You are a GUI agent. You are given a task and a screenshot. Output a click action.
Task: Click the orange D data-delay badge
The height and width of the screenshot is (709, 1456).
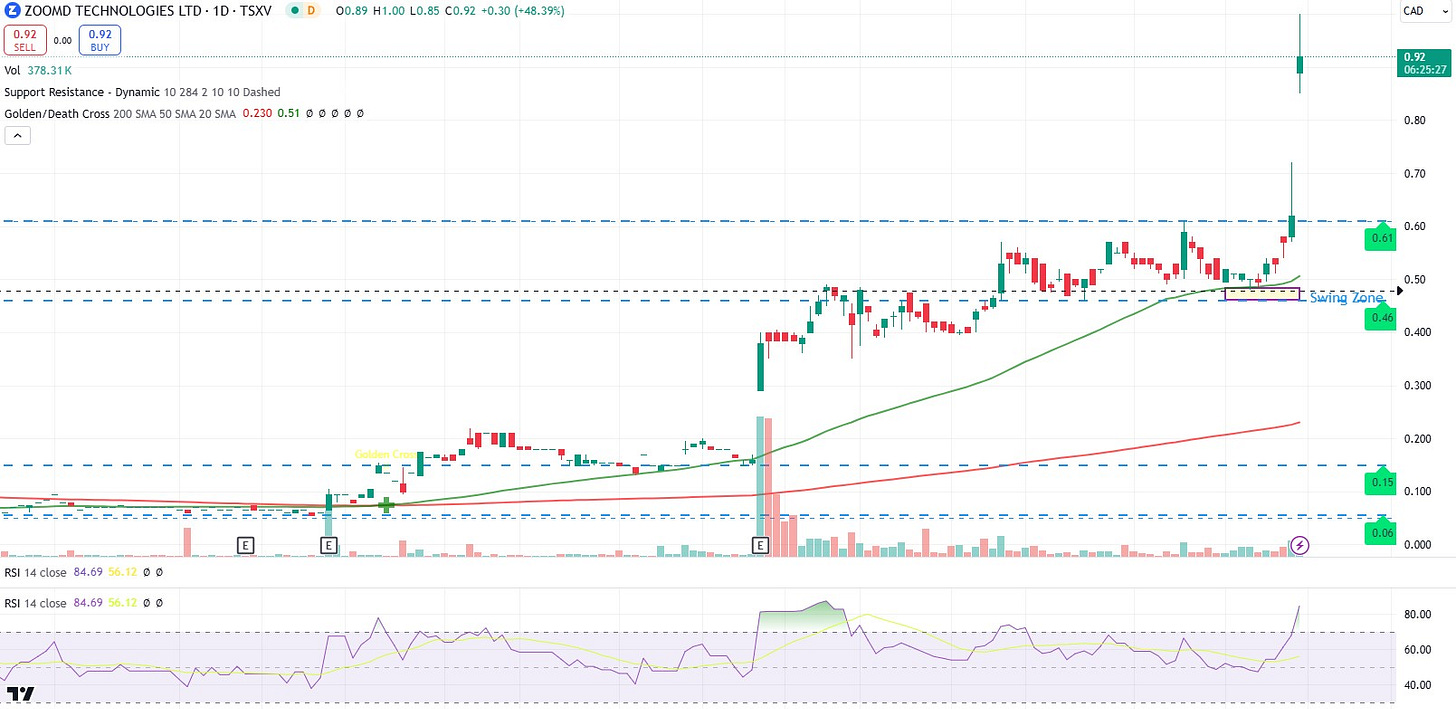pos(312,10)
